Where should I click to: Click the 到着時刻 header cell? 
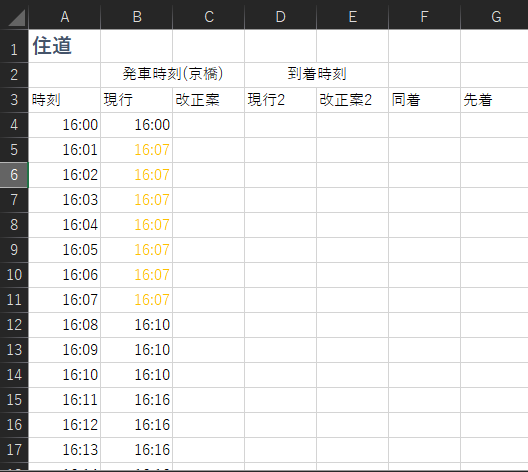coord(317,75)
